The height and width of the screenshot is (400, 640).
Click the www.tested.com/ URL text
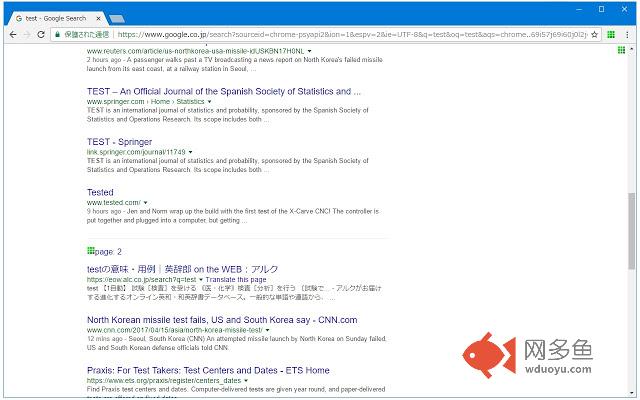pos(113,203)
